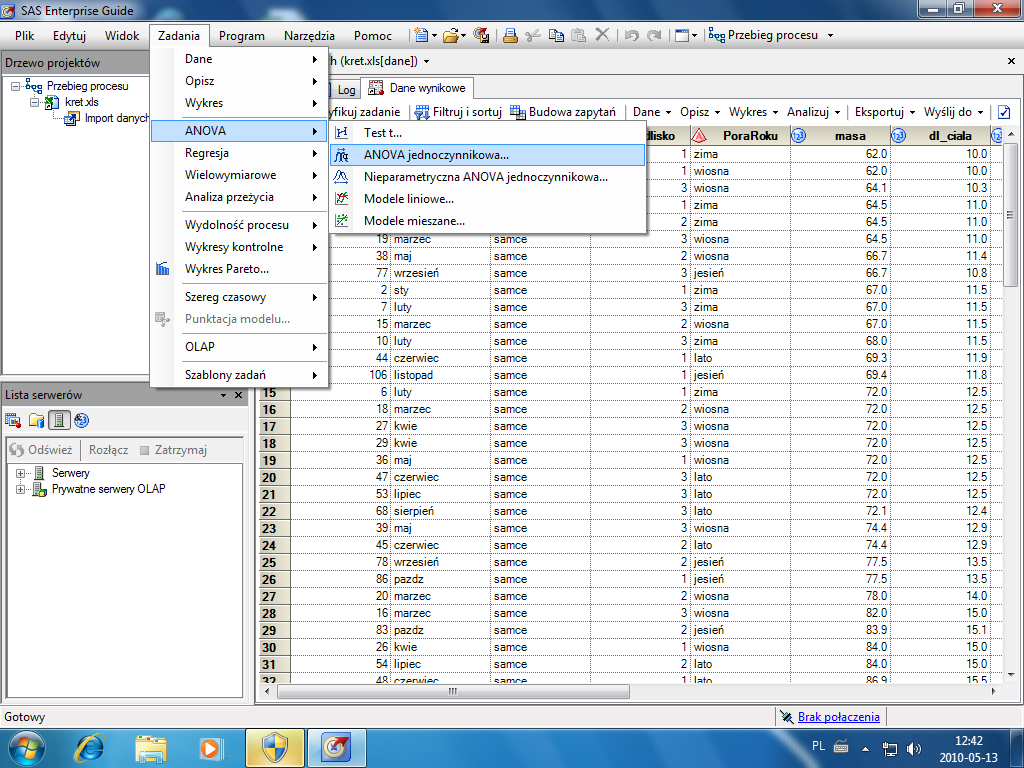
Task: Click the Filtruj i sortuj funnel icon
Action: pyautogui.click(x=423, y=112)
